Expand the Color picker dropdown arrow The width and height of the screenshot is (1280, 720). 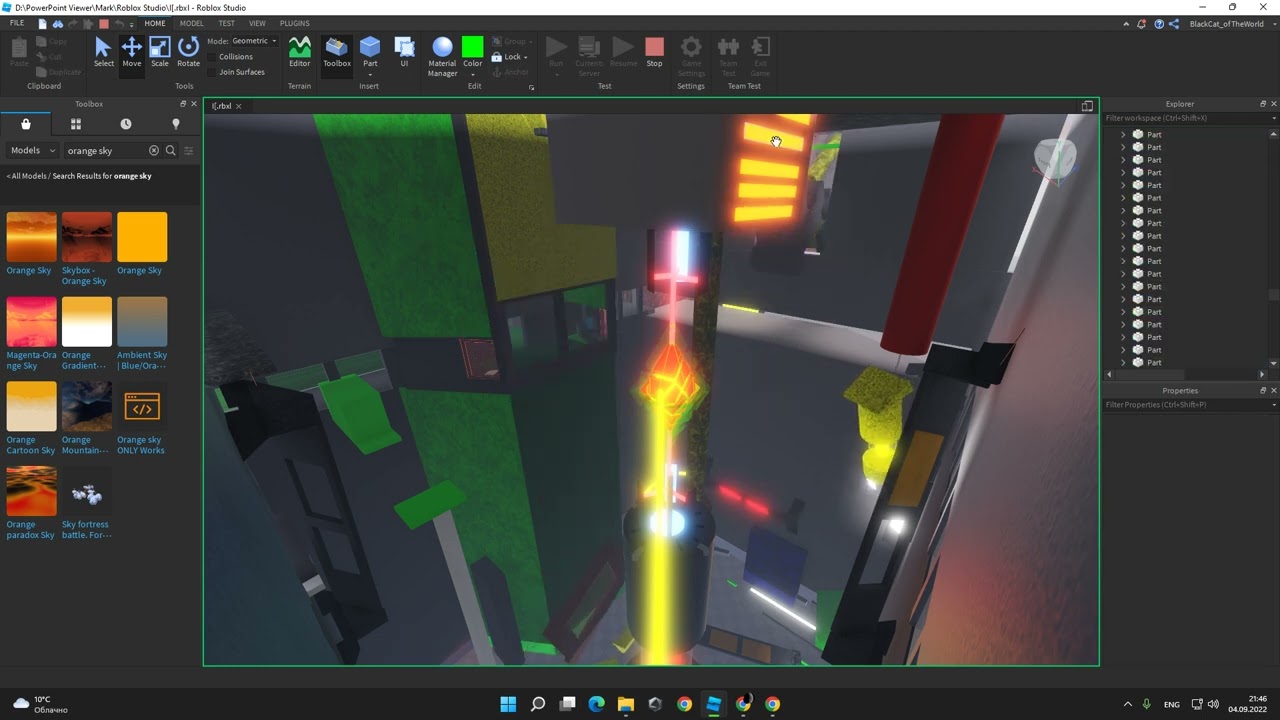tap(473, 74)
